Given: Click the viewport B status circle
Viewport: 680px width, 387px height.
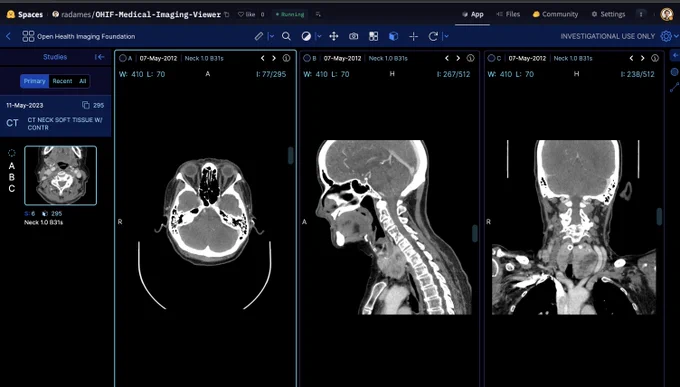Looking at the screenshot, I should pyautogui.click(x=307, y=58).
